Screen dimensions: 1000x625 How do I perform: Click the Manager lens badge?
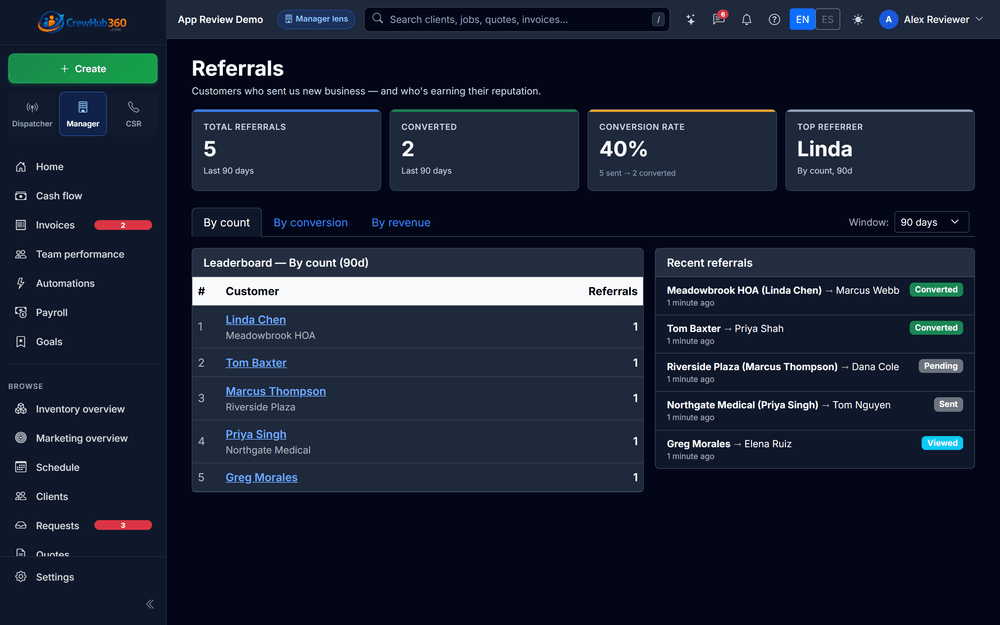tap(316, 19)
